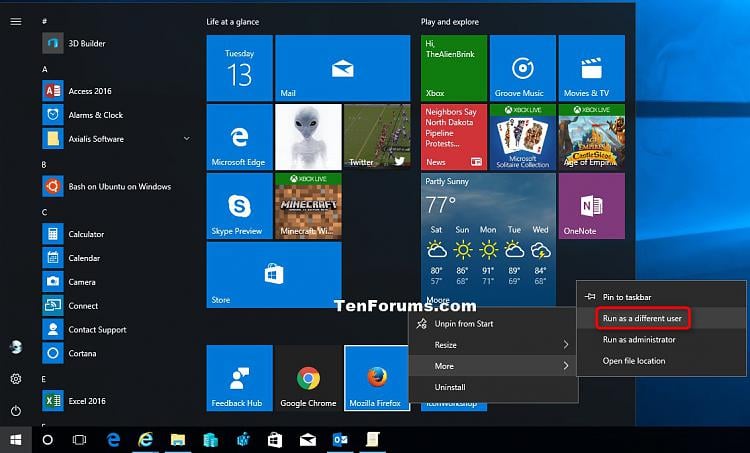This screenshot has width=750, height=453.
Task: Open the Microsoft Edge tile
Action: [x=240, y=137]
